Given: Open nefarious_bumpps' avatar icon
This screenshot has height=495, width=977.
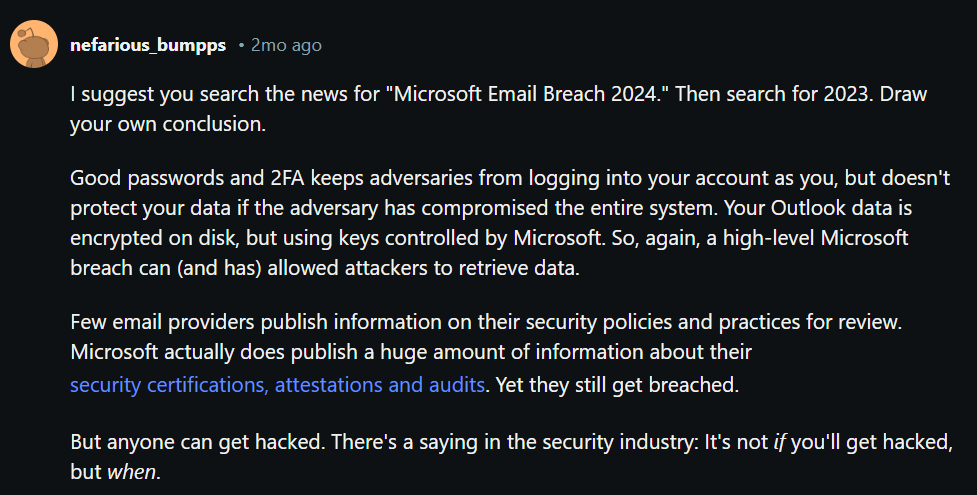Looking at the screenshot, I should (x=34, y=44).
